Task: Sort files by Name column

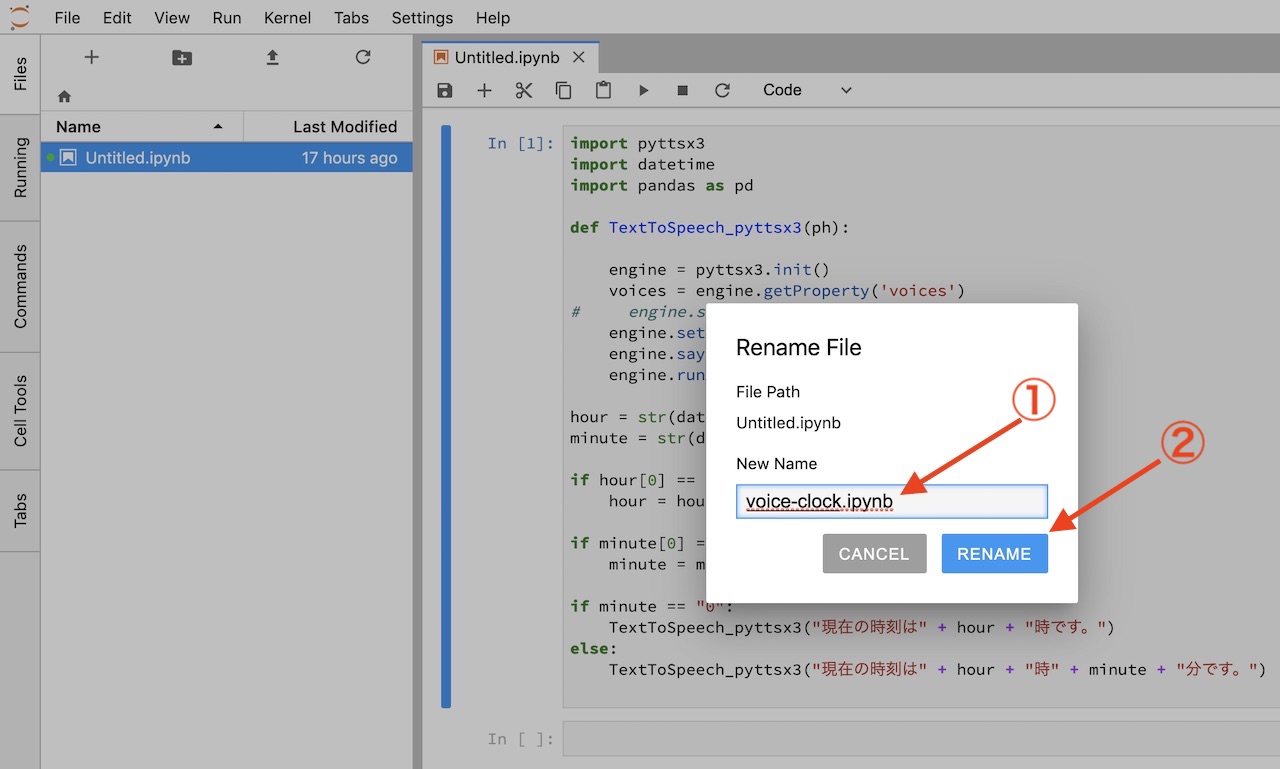Action: (142, 126)
